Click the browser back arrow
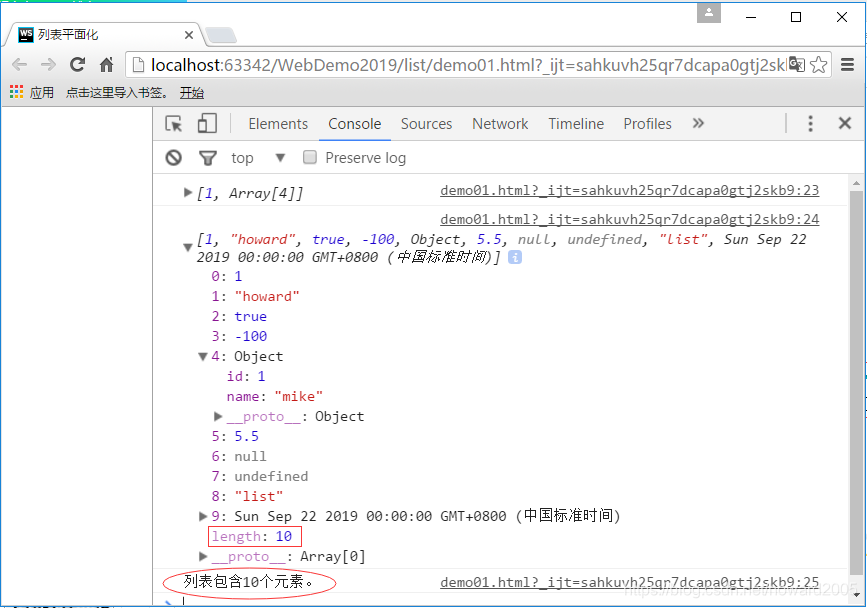This screenshot has height=608, width=867. click(20, 65)
